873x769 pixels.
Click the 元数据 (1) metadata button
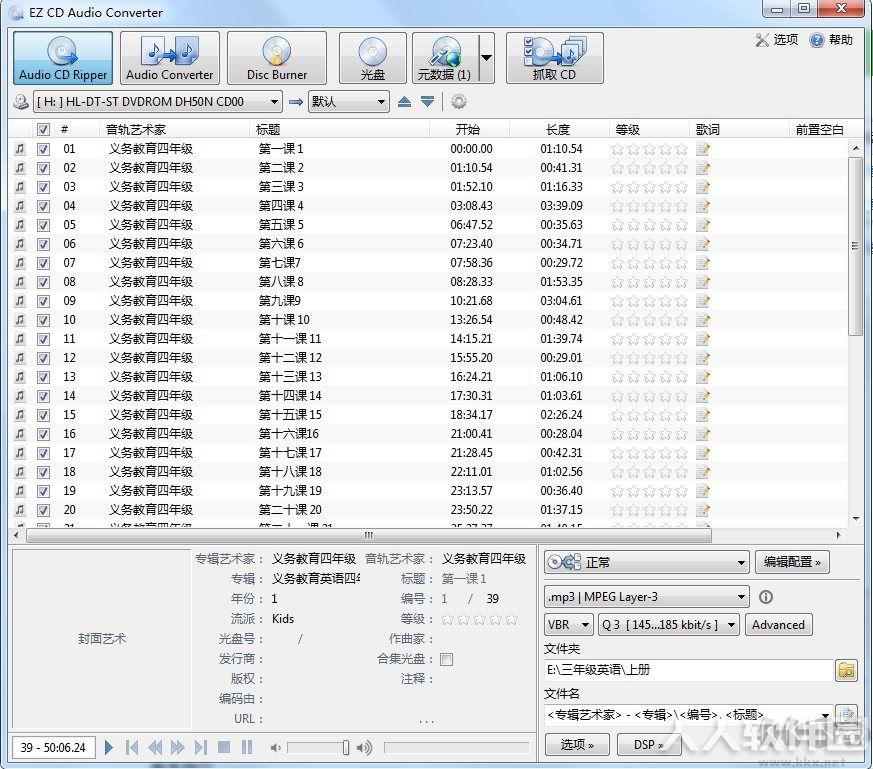(445, 58)
